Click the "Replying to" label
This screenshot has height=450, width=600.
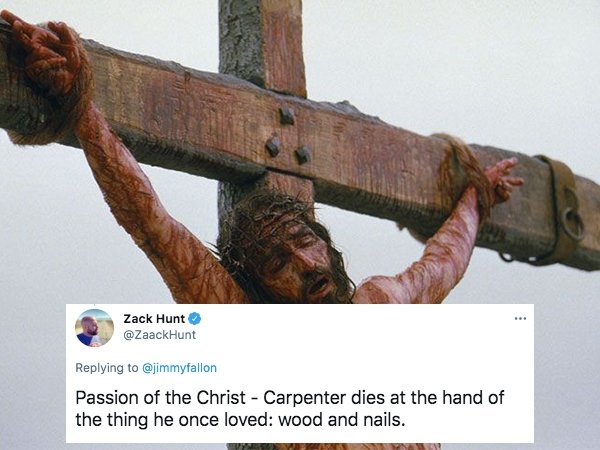coord(107,368)
